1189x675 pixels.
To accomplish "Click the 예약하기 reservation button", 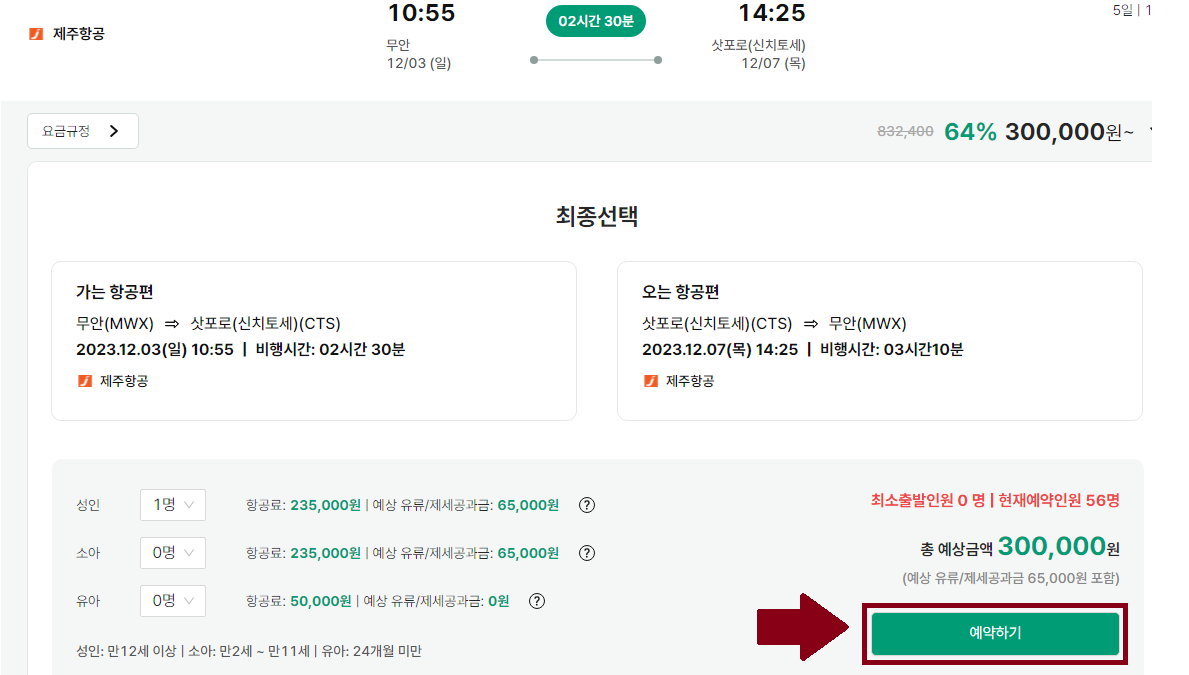I will click(995, 634).
